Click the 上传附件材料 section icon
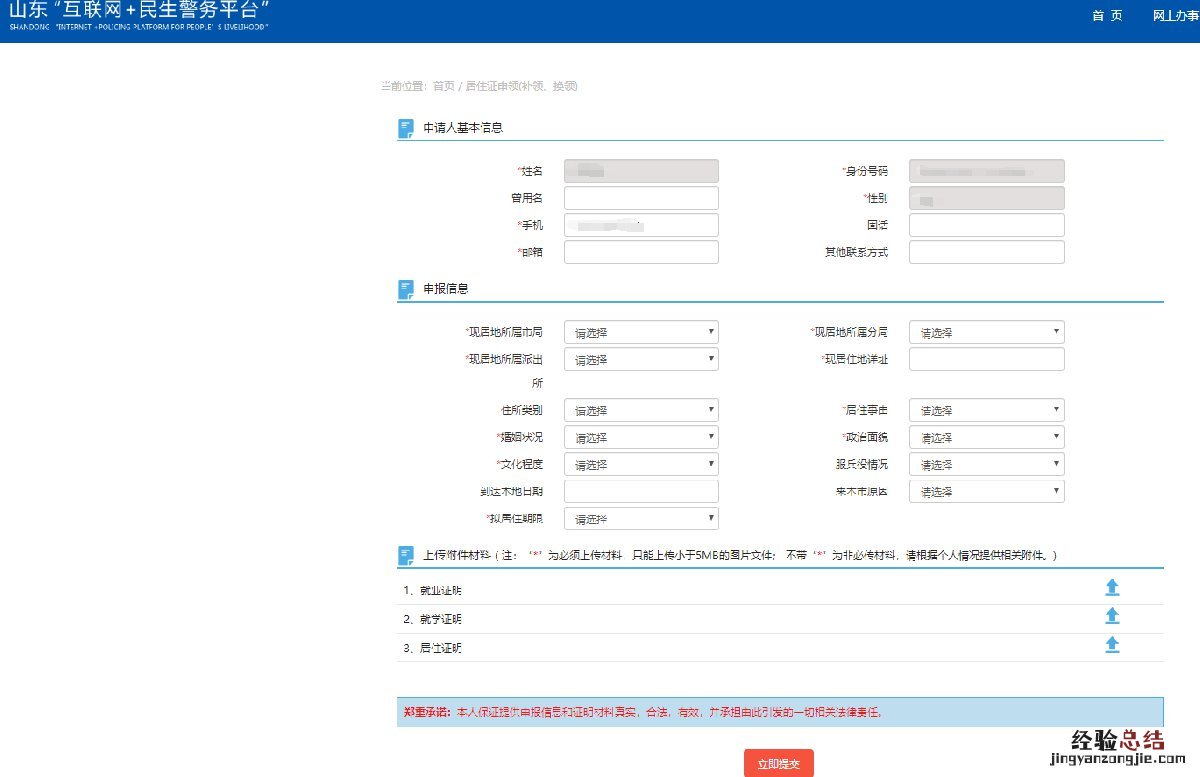The image size is (1200, 777). (x=406, y=555)
